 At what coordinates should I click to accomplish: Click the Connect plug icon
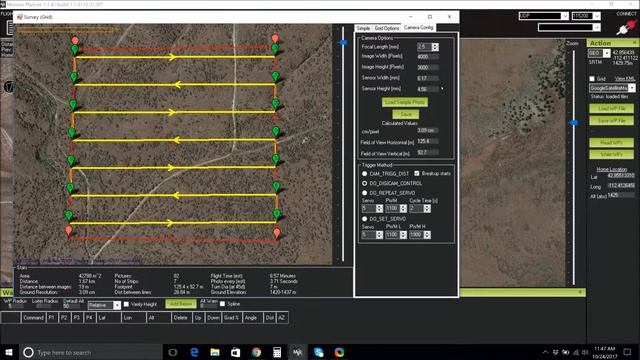(627, 27)
